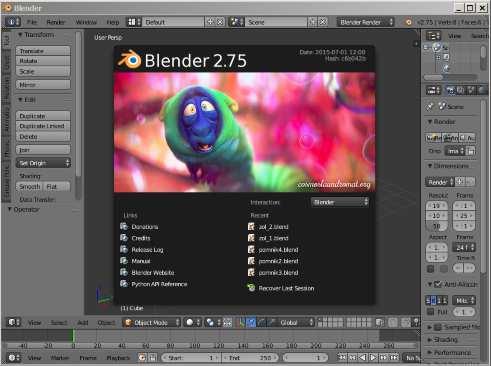Image resolution: width=491 pixels, height=366 pixels.
Task: Click the screen layout browse icon
Action: (x=134, y=22)
